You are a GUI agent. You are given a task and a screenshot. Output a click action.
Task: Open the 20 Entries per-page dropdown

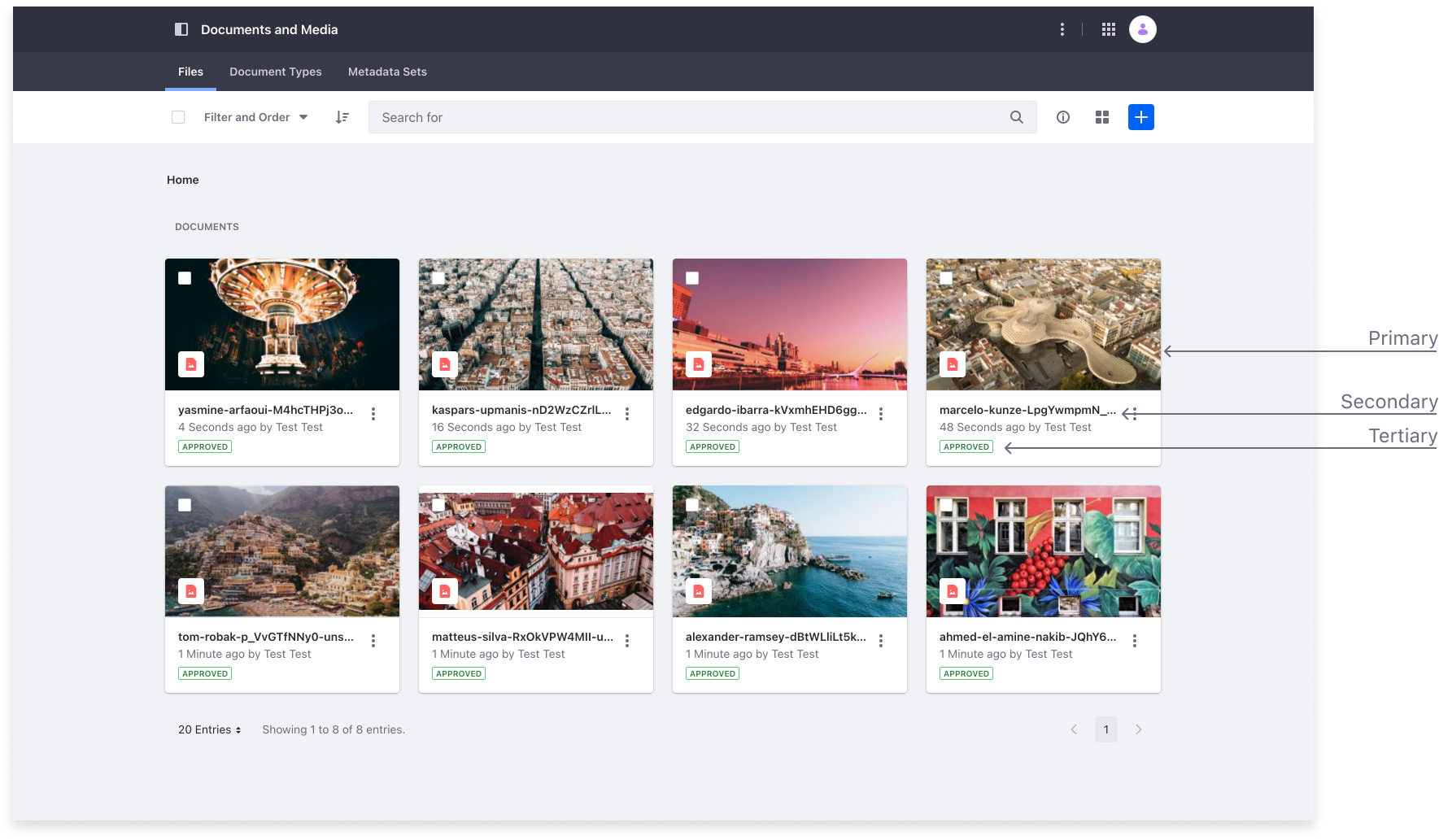(x=210, y=729)
